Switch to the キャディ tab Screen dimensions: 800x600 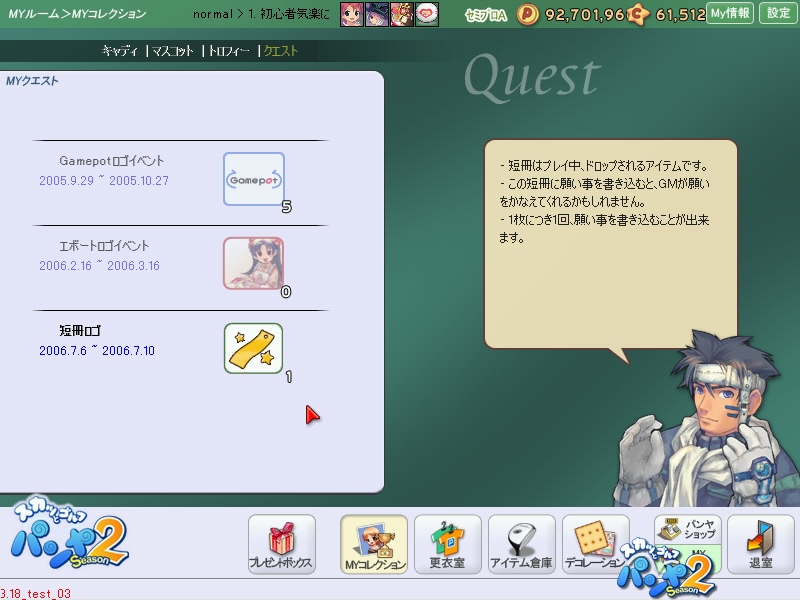tap(120, 50)
